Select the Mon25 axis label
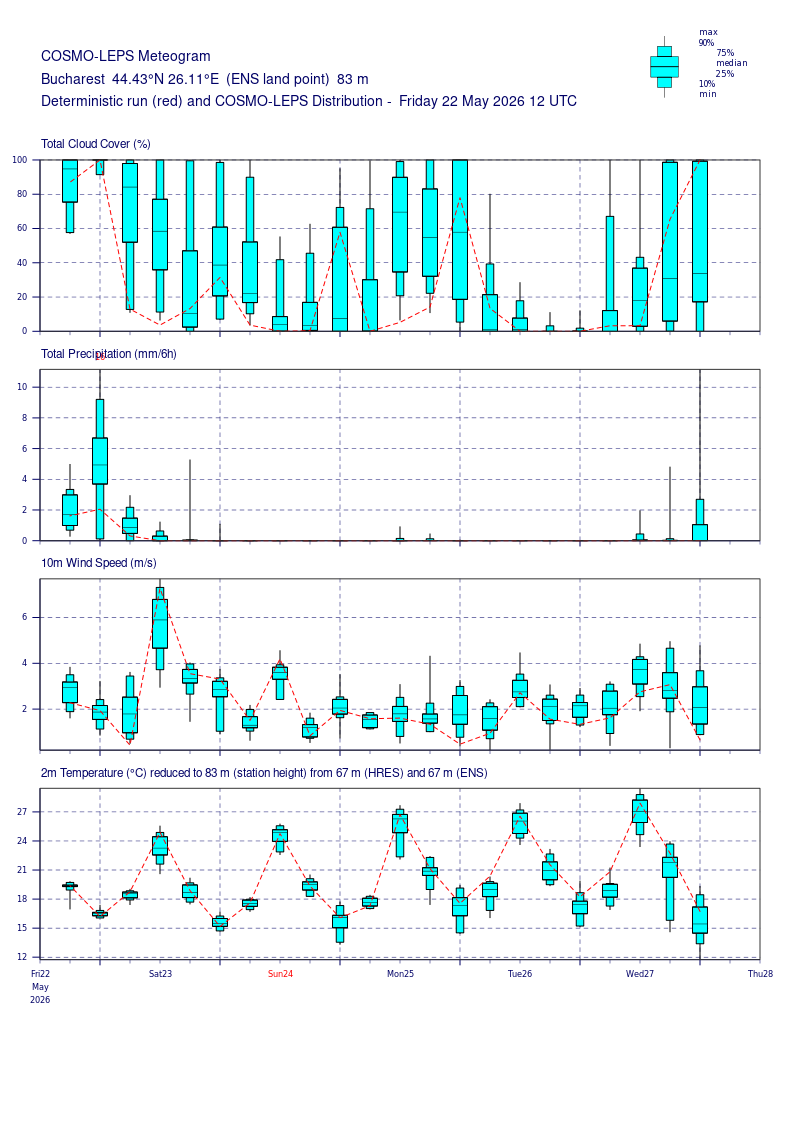Viewport: 800px width, 1131px height. coord(400,974)
